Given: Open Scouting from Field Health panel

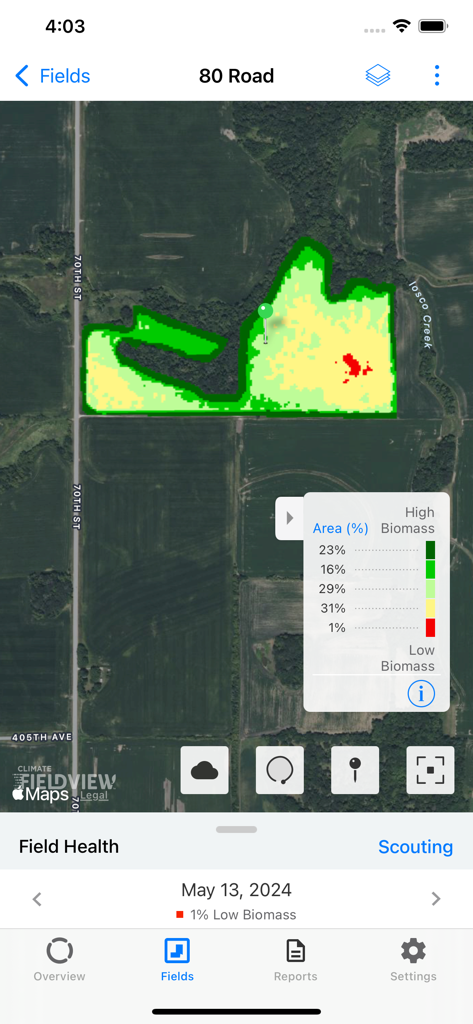Looking at the screenshot, I should pos(416,846).
